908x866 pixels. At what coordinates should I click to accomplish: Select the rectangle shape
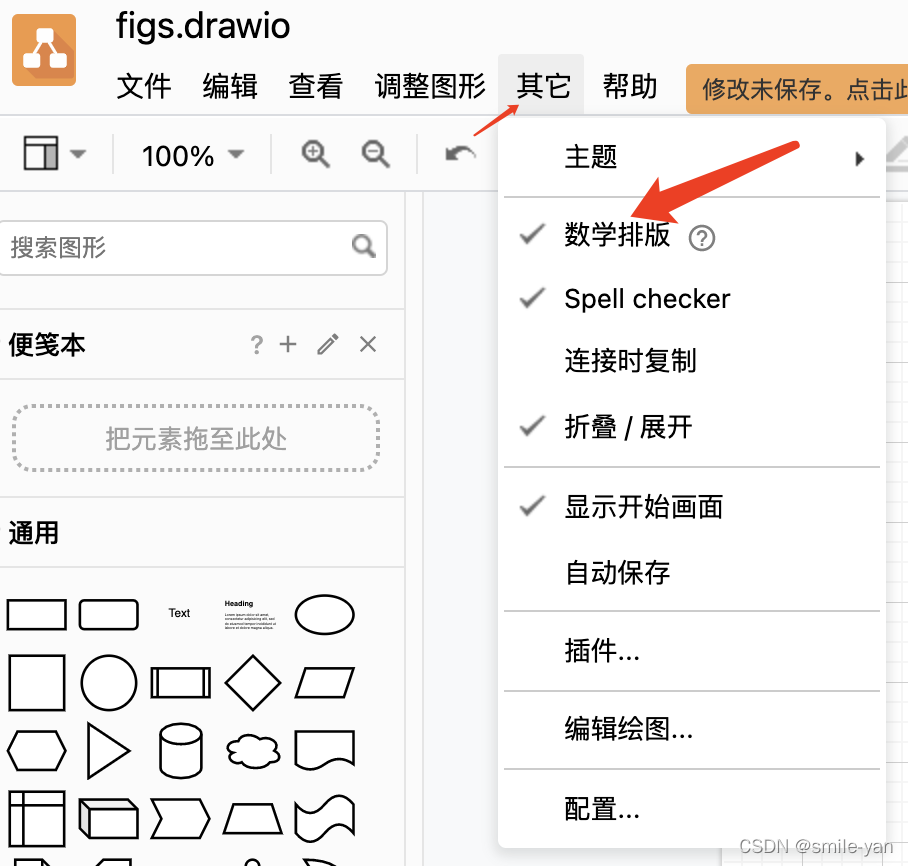click(x=36, y=615)
